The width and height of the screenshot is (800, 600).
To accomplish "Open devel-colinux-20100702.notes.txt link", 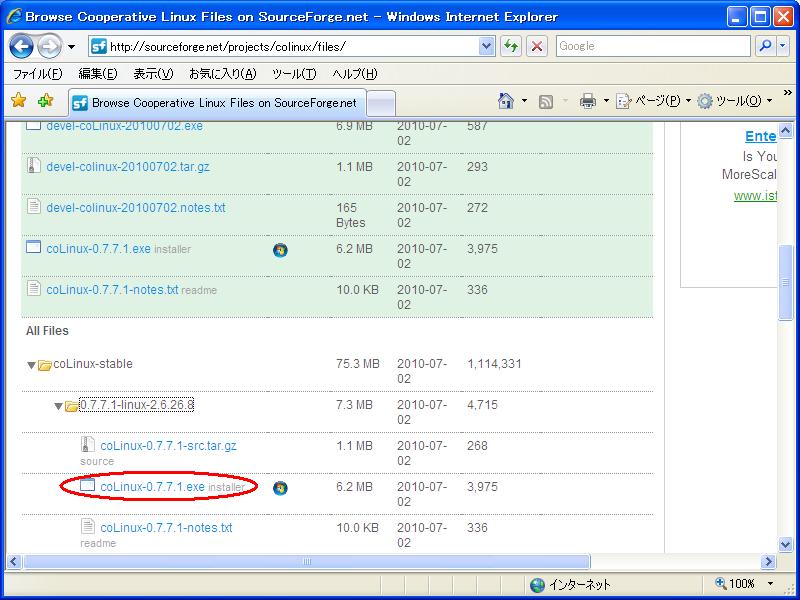I will (136, 208).
